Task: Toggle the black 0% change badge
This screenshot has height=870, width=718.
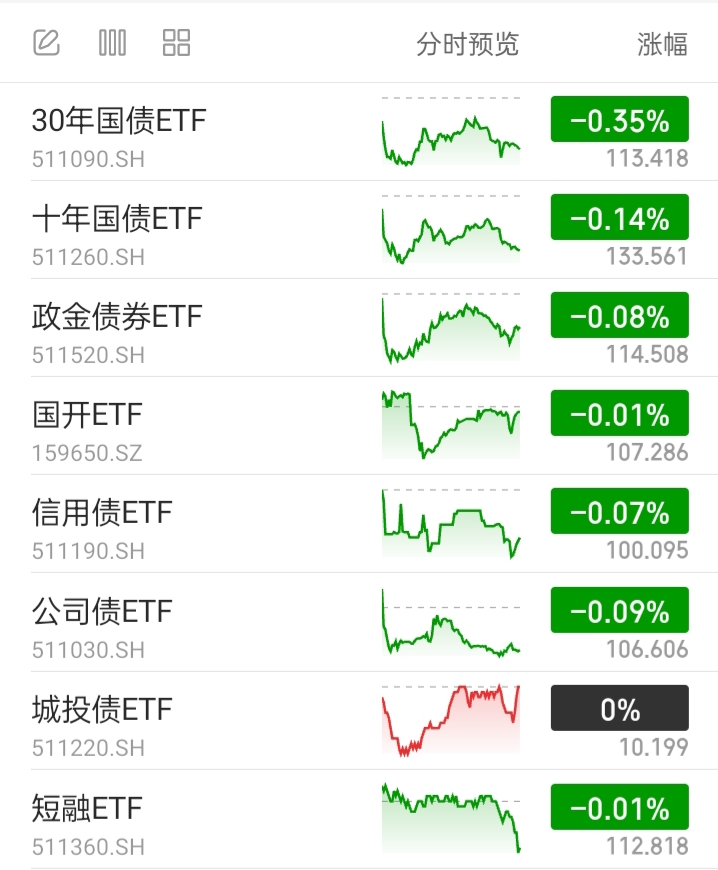Action: point(620,708)
